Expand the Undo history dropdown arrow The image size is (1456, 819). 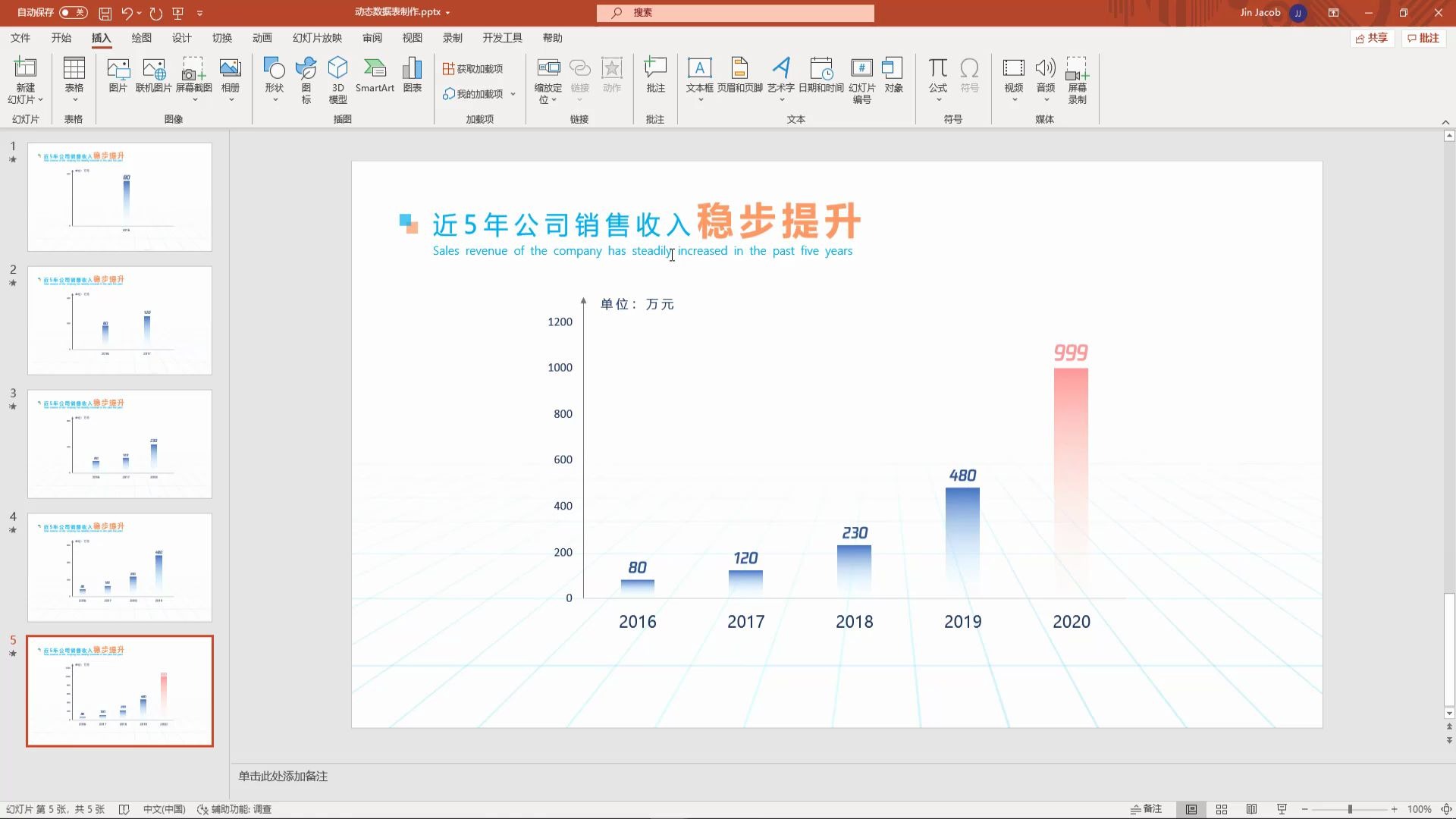coord(140,13)
